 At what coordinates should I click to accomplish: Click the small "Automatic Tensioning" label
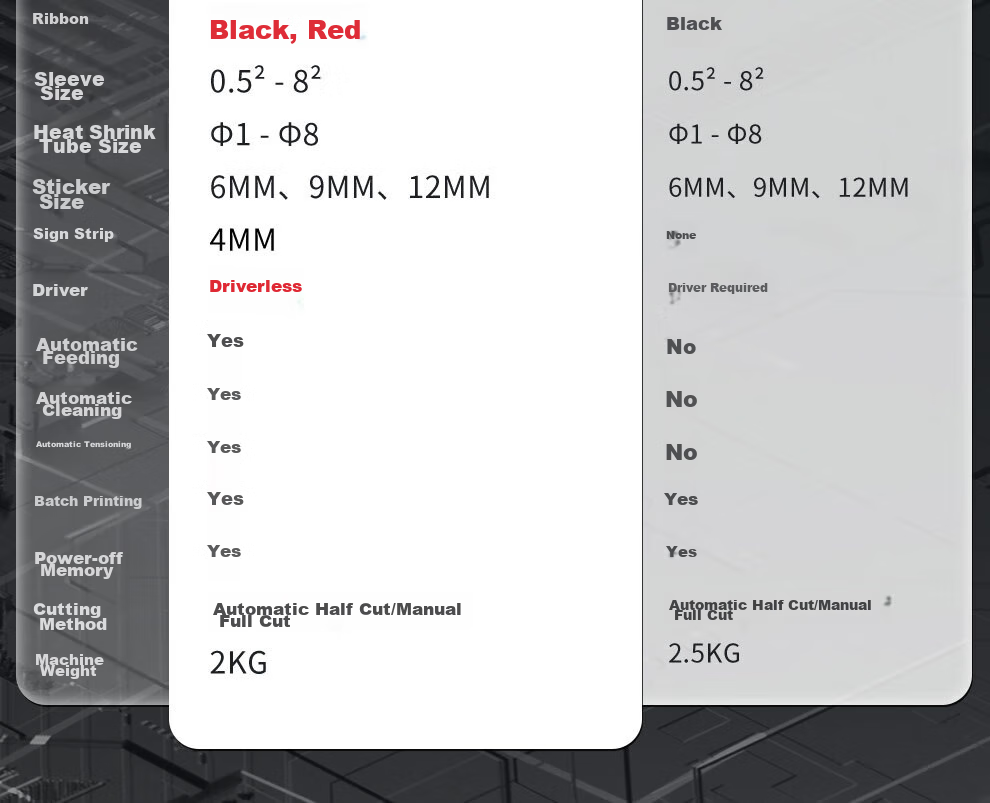(x=83, y=444)
